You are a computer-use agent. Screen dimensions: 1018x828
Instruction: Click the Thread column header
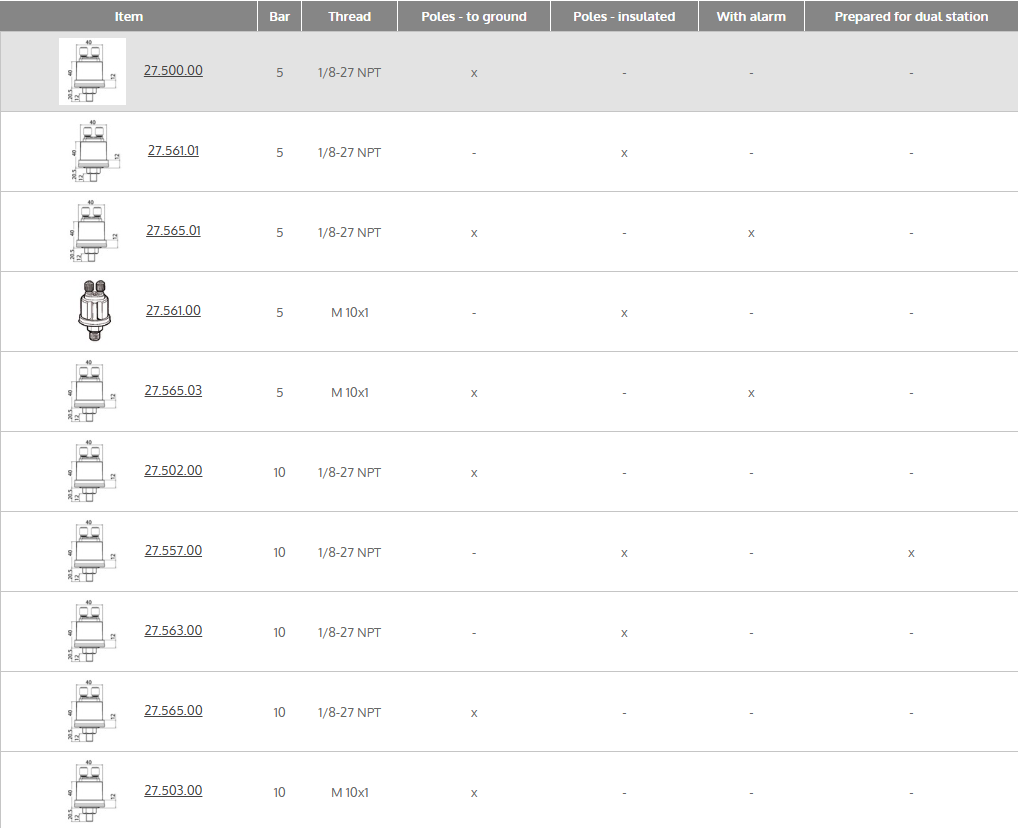click(x=349, y=16)
